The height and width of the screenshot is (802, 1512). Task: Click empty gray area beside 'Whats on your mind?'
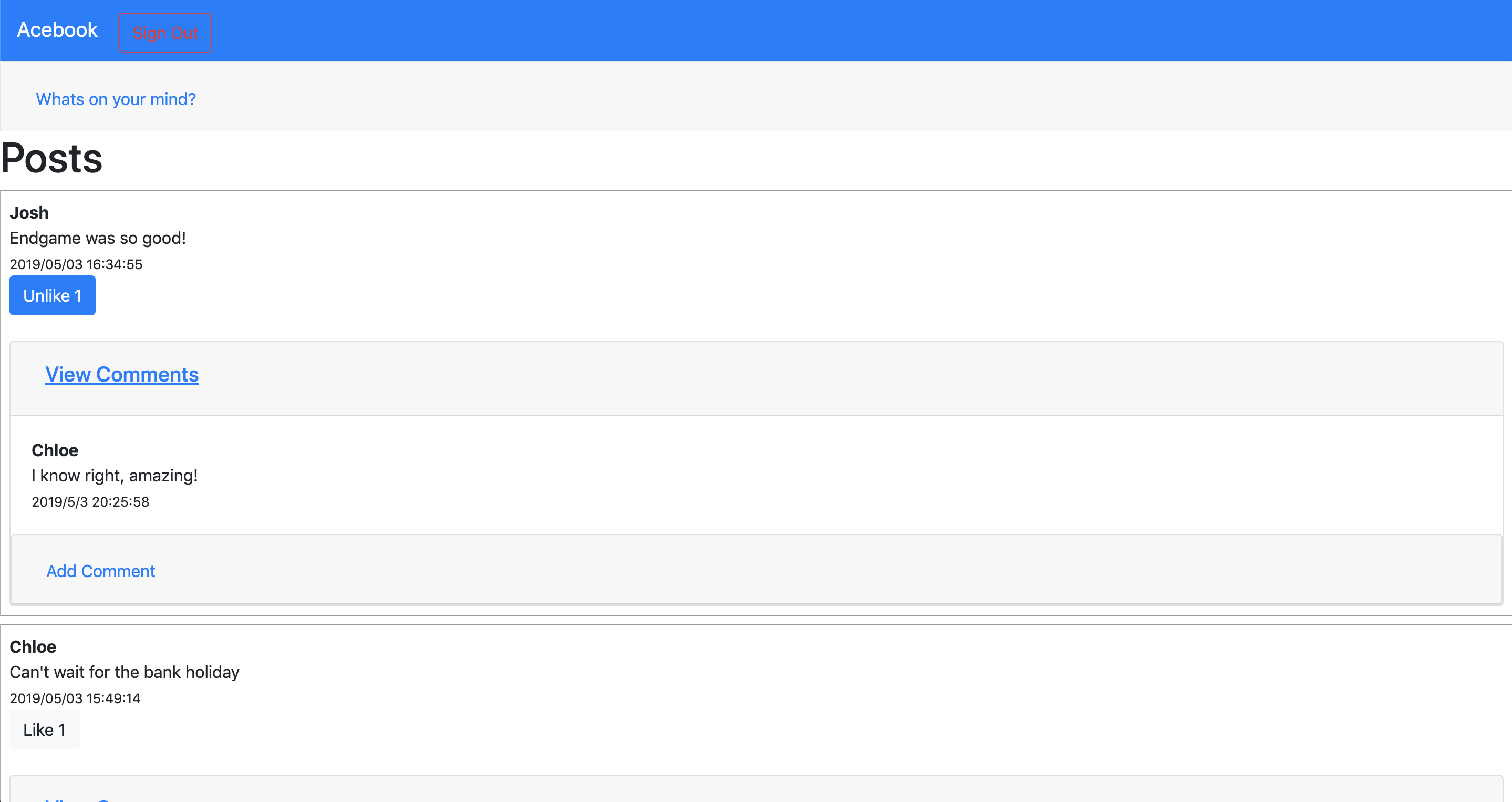click(x=822, y=97)
